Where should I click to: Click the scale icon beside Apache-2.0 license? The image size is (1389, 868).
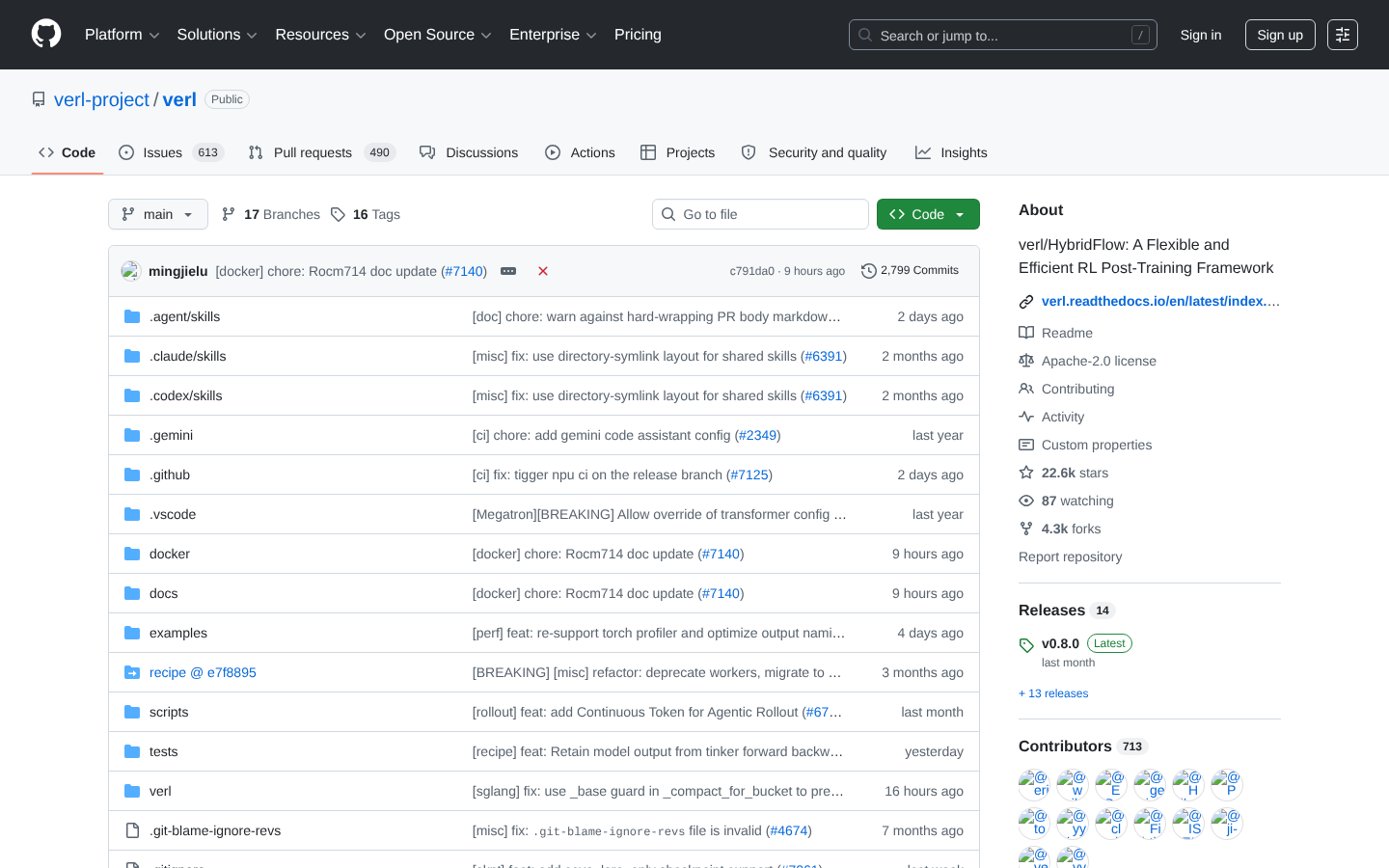pos(1026,361)
